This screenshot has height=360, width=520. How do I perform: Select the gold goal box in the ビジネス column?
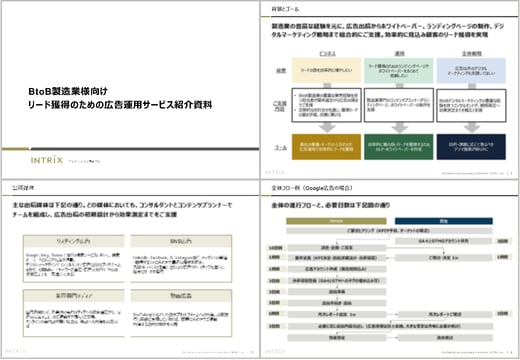tap(326, 147)
